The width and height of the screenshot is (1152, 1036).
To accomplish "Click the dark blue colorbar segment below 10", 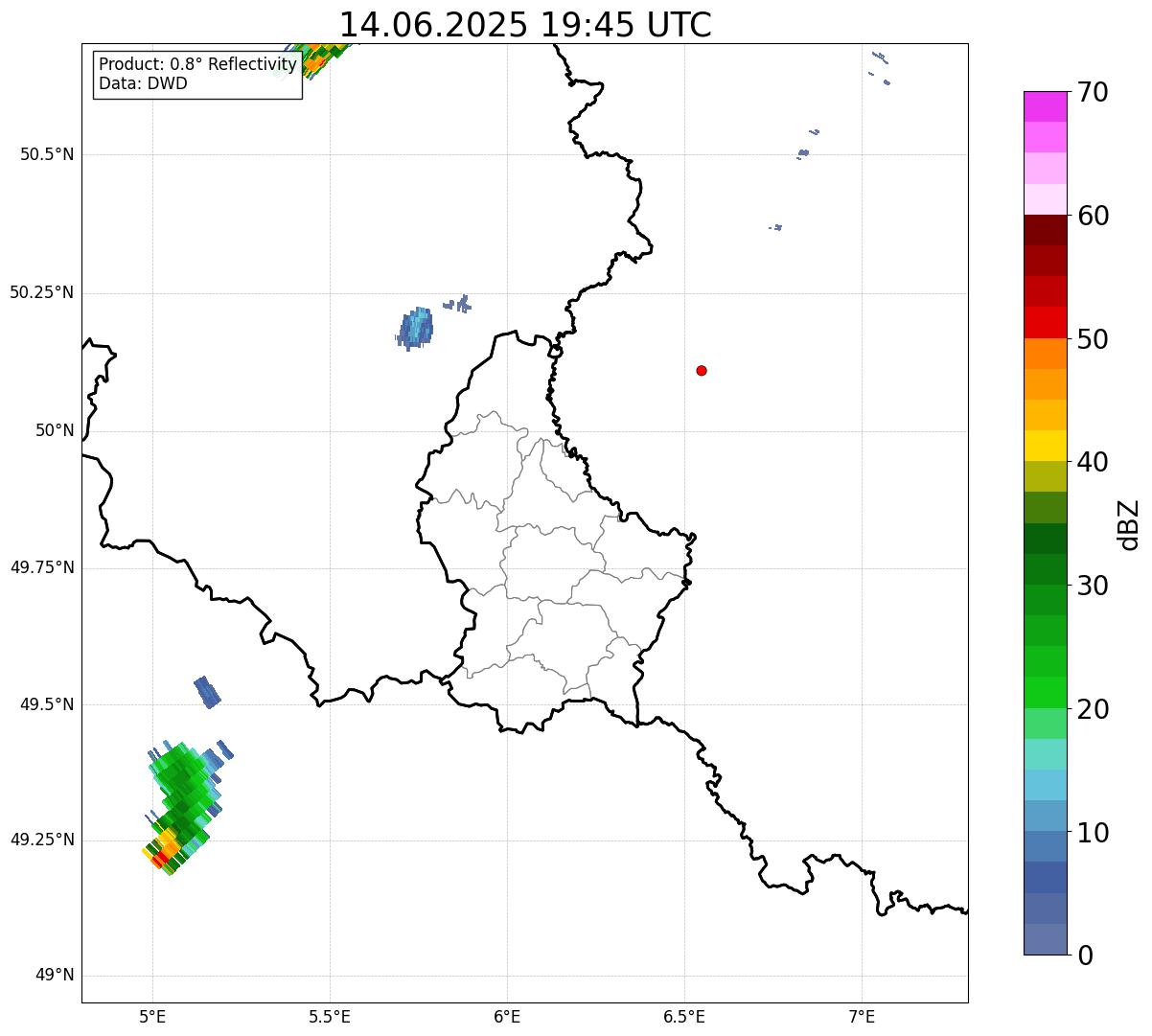I will point(1045,877).
